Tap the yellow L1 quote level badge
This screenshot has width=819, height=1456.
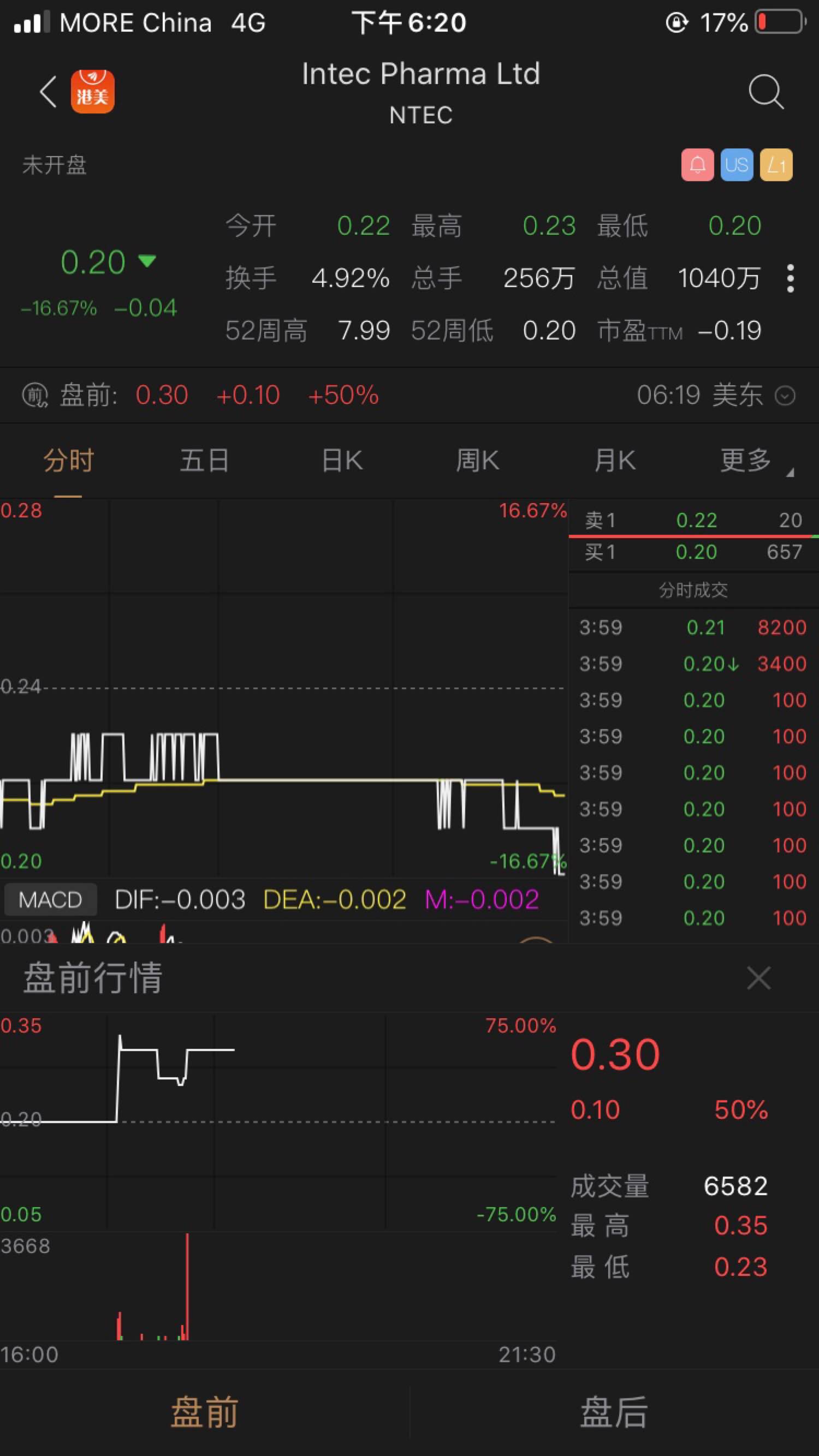tap(776, 165)
